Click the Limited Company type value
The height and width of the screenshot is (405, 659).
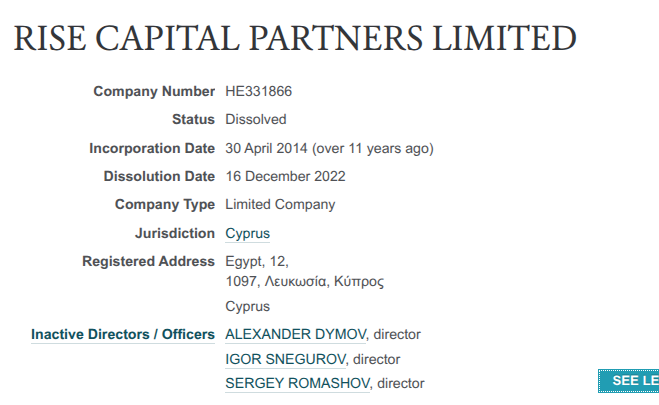(280, 205)
